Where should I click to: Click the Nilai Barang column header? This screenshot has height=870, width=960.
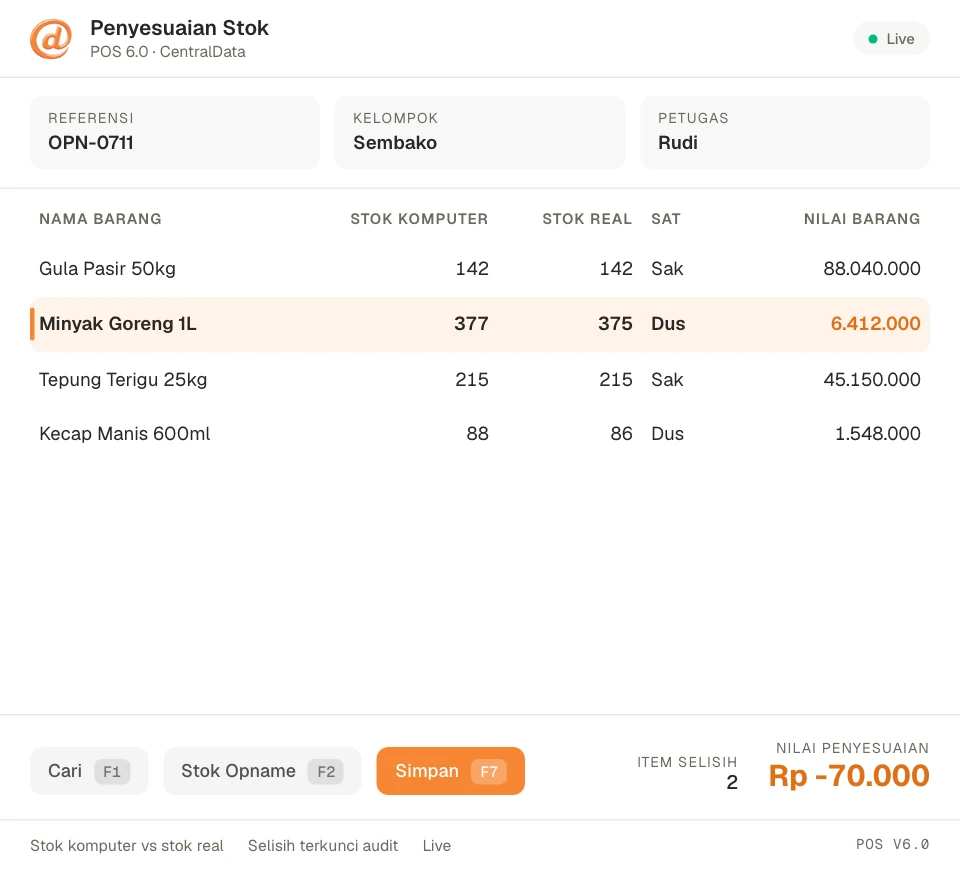pyautogui.click(x=862, y=219)
